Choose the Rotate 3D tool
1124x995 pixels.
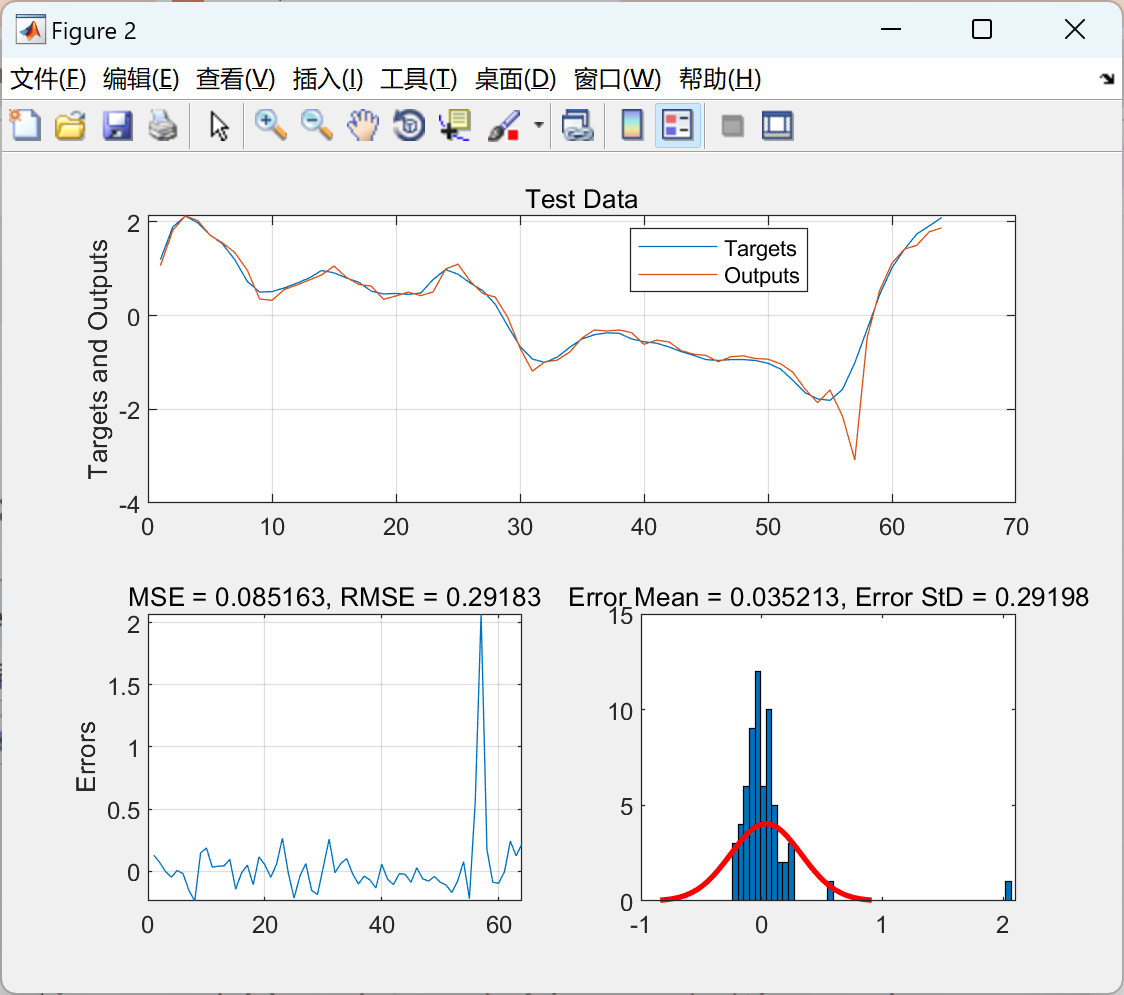click(409, 125)
